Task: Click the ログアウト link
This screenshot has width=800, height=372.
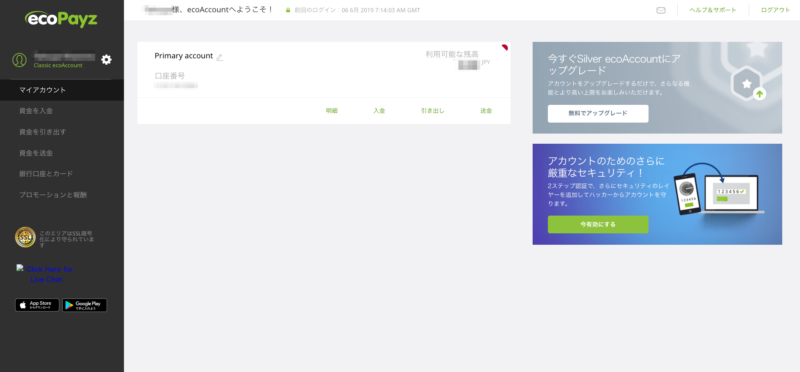Action: [775, 10]
